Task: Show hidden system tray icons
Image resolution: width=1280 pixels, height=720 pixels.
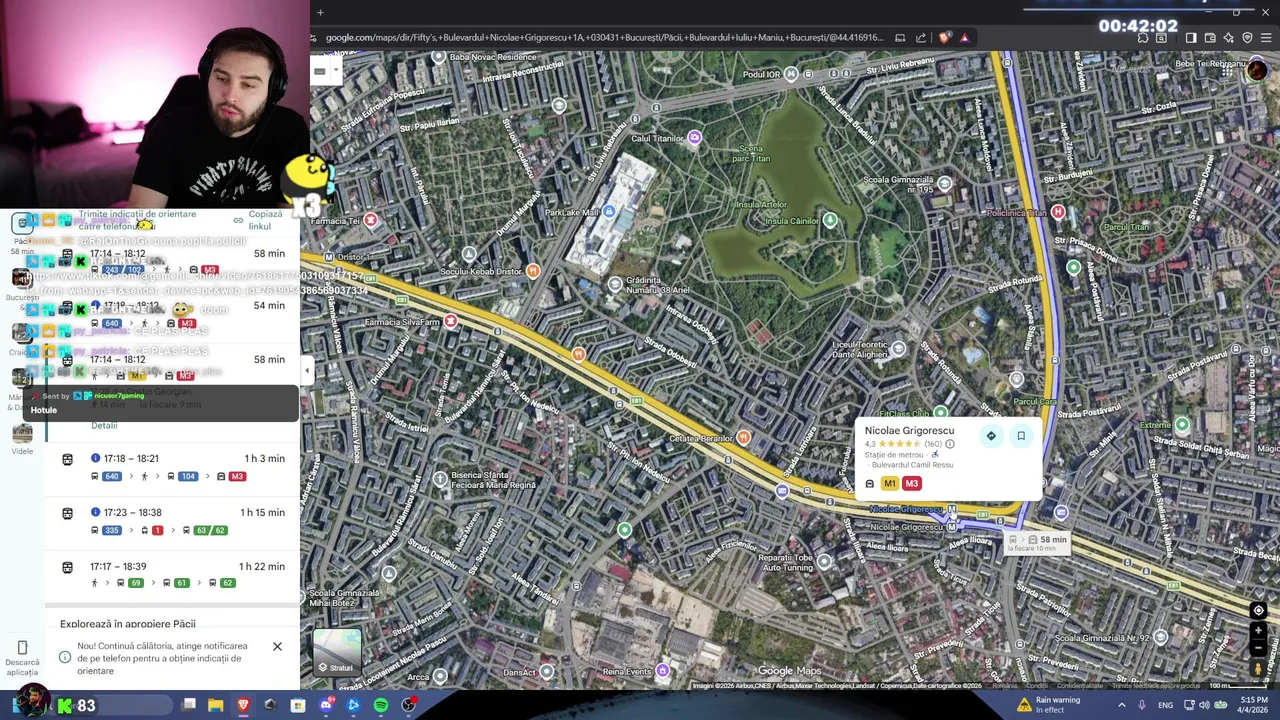Action: [x=1121, y=706]
